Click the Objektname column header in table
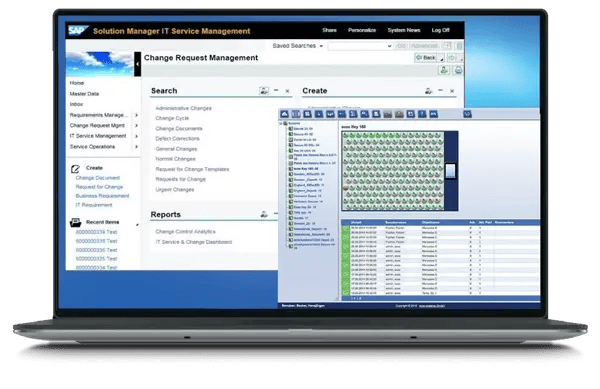Viewport: 600px width, 389px height. [x=430, y=222]
